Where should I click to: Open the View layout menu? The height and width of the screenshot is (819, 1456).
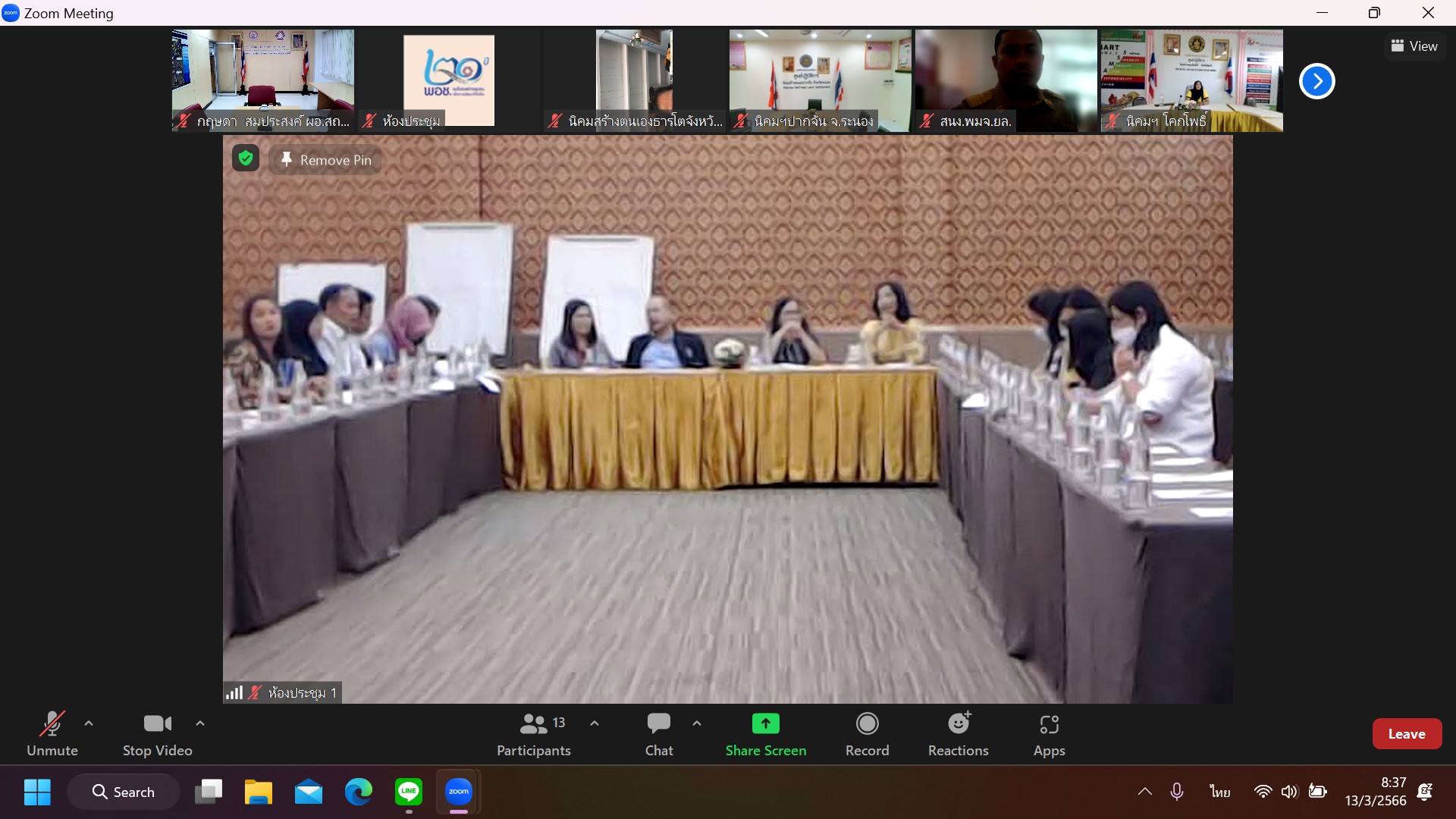(1414, 46)
